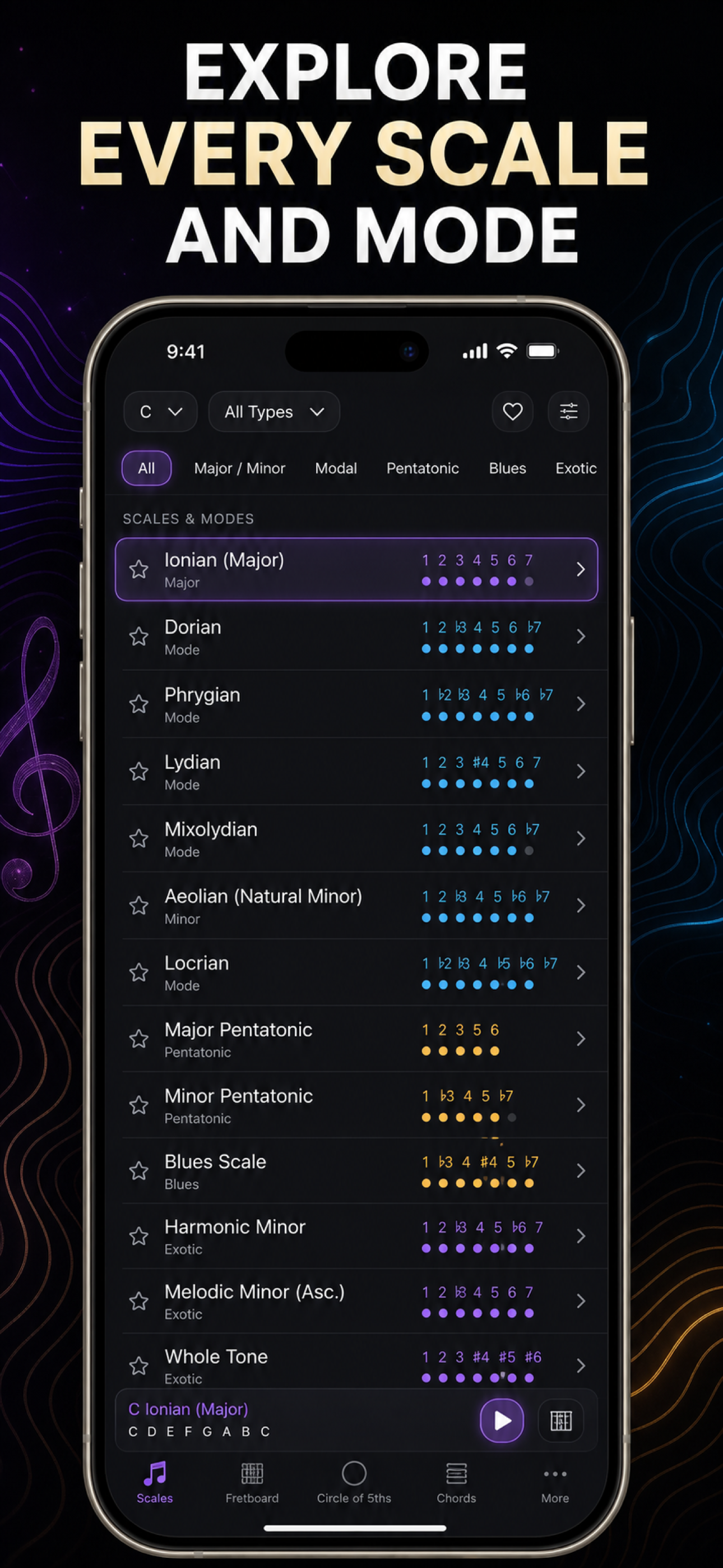This screenshot has height=1568, width=723.
Task: Open Major Pentatonic chevron
Action: tap(581, 1039)
